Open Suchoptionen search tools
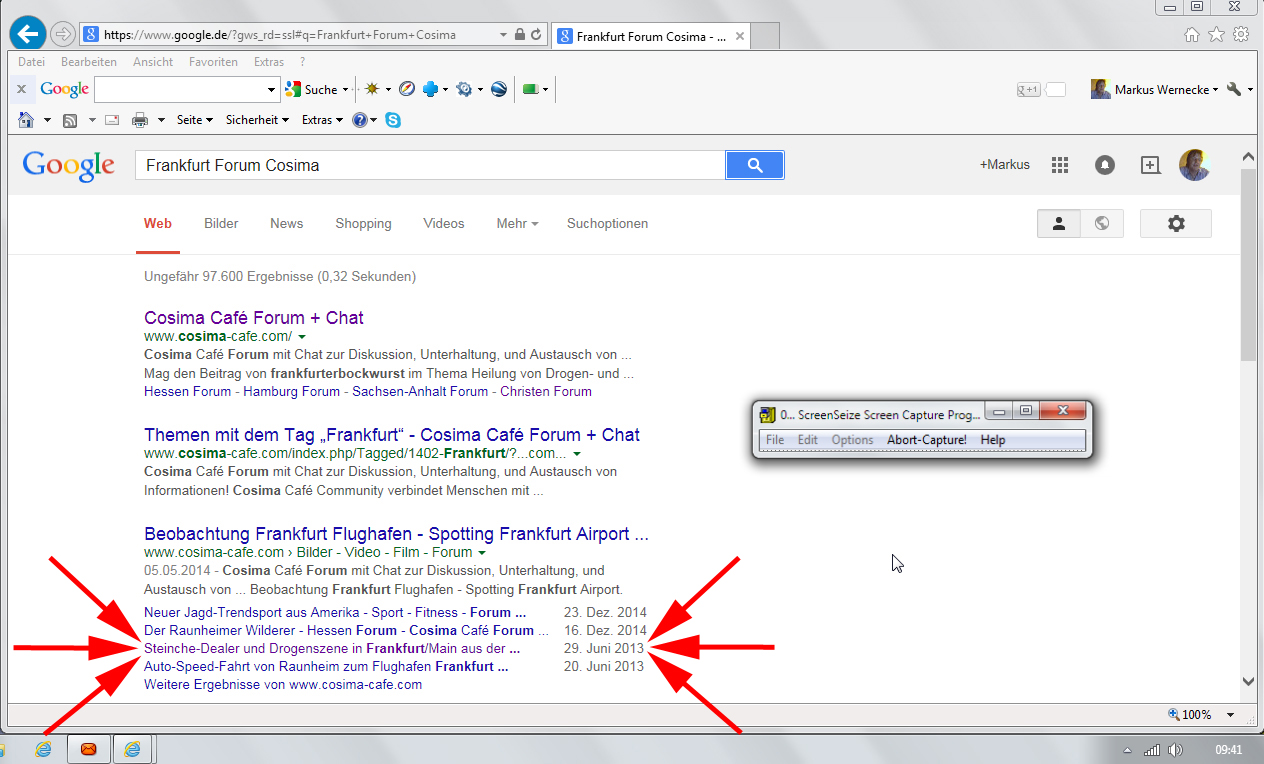1264x764 pixels. (x=607, y=224)
